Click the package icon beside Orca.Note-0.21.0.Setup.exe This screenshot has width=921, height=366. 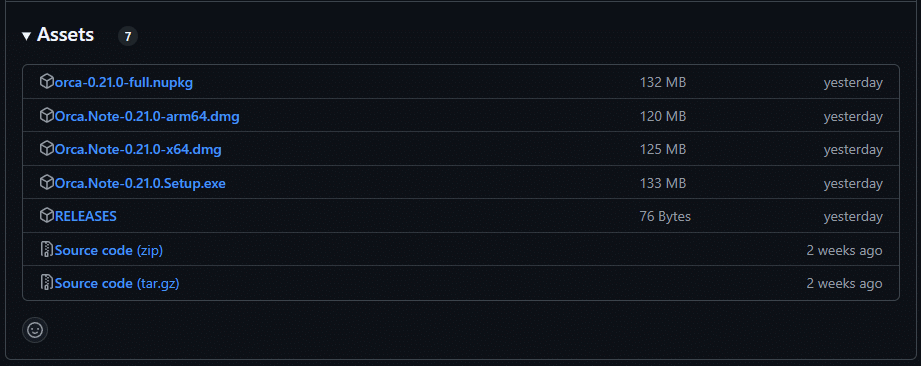click(46, 183)
